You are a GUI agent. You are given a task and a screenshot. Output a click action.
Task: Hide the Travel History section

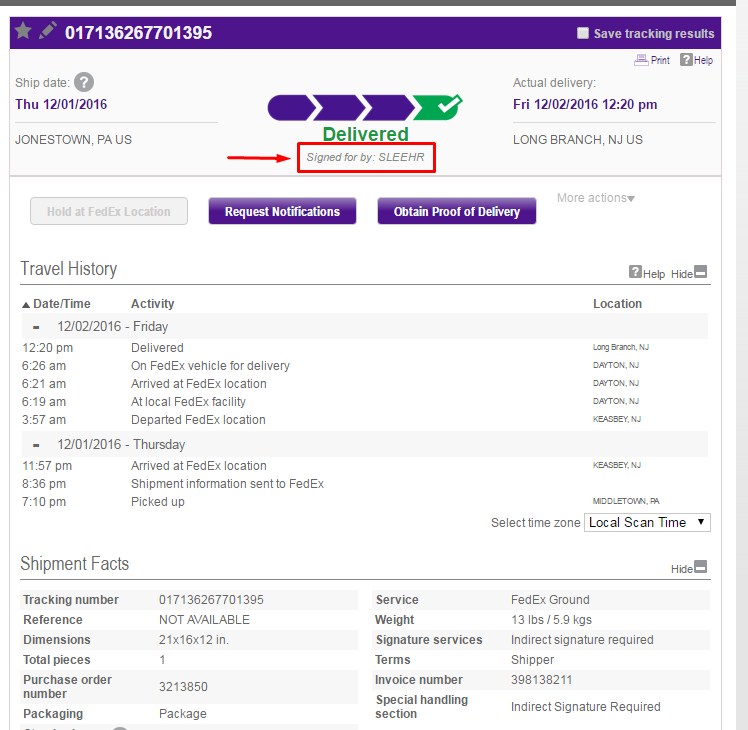point(689,273)
